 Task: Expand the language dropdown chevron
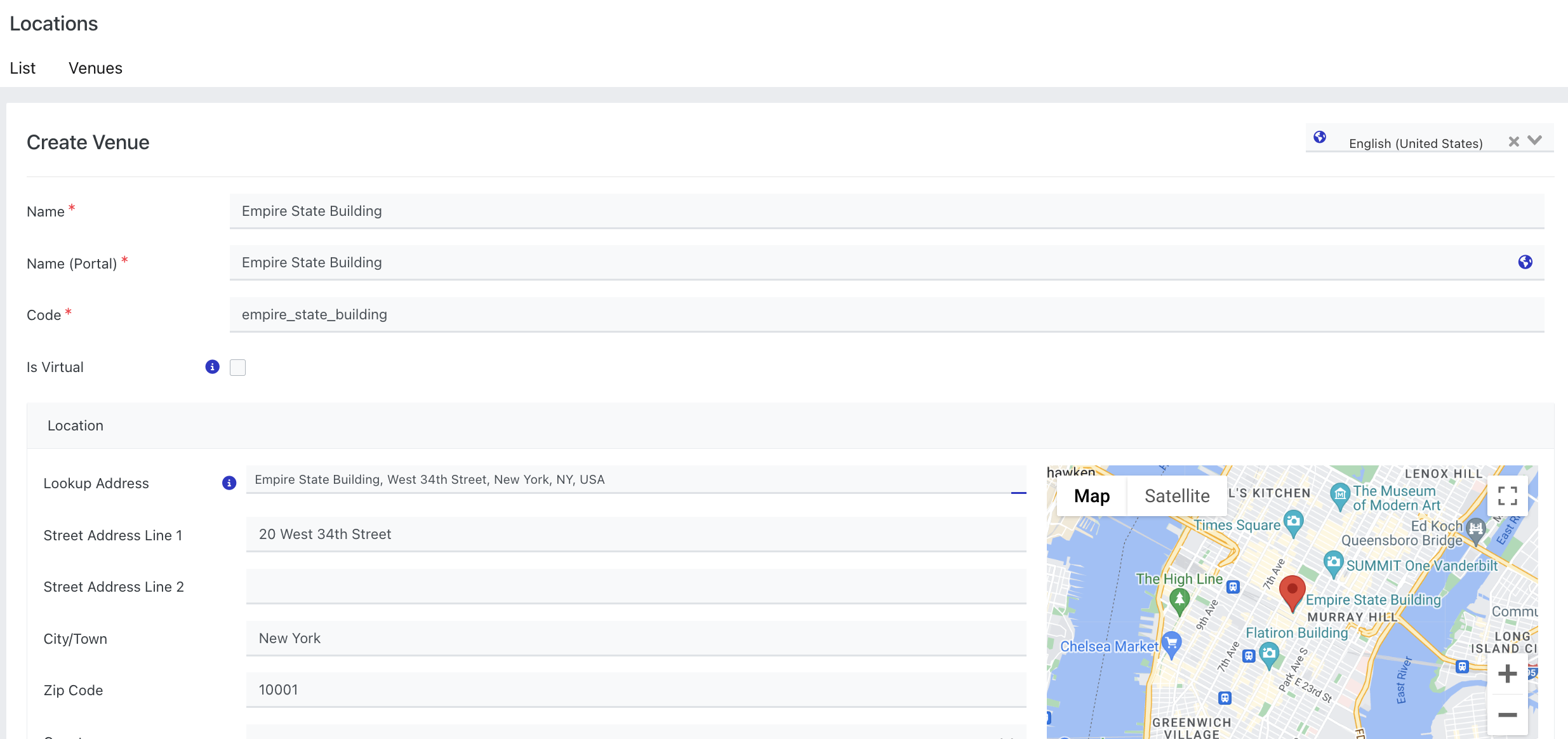click(1535, 140)
